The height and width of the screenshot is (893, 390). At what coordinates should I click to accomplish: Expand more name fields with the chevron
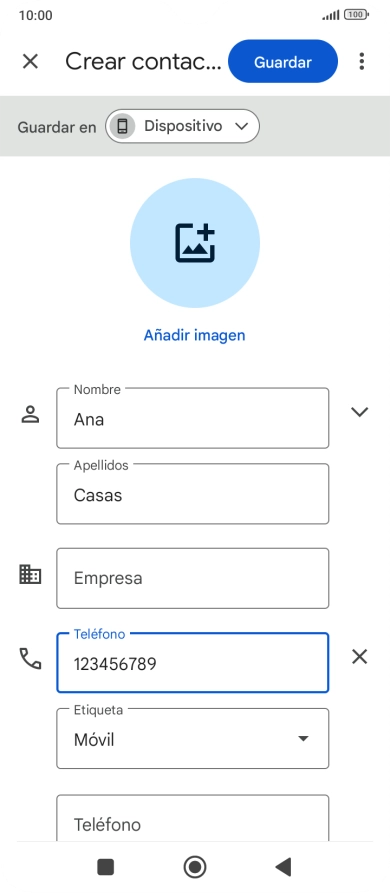[359, 412]
